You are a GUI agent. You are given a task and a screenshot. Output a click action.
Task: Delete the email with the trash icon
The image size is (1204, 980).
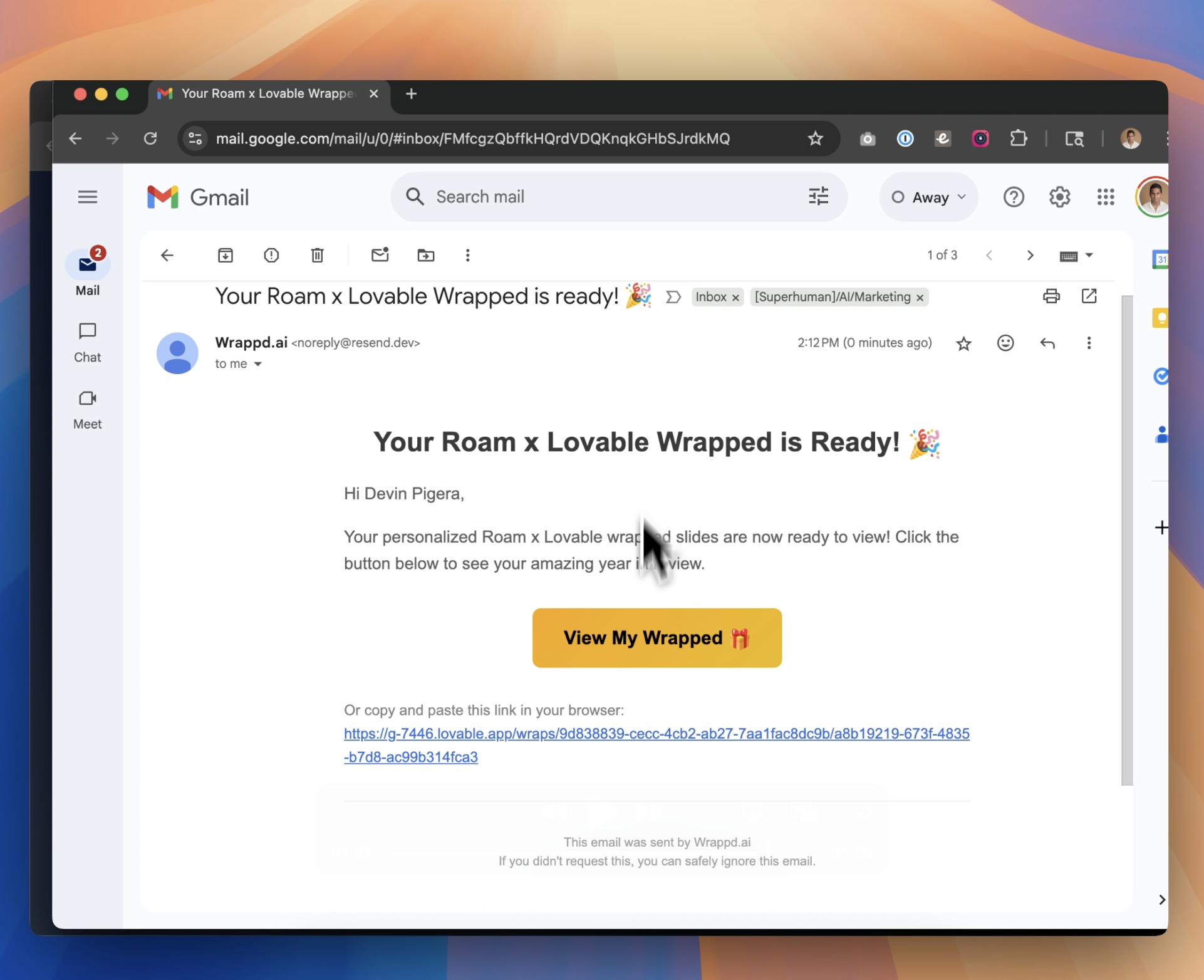click(317, 255)
